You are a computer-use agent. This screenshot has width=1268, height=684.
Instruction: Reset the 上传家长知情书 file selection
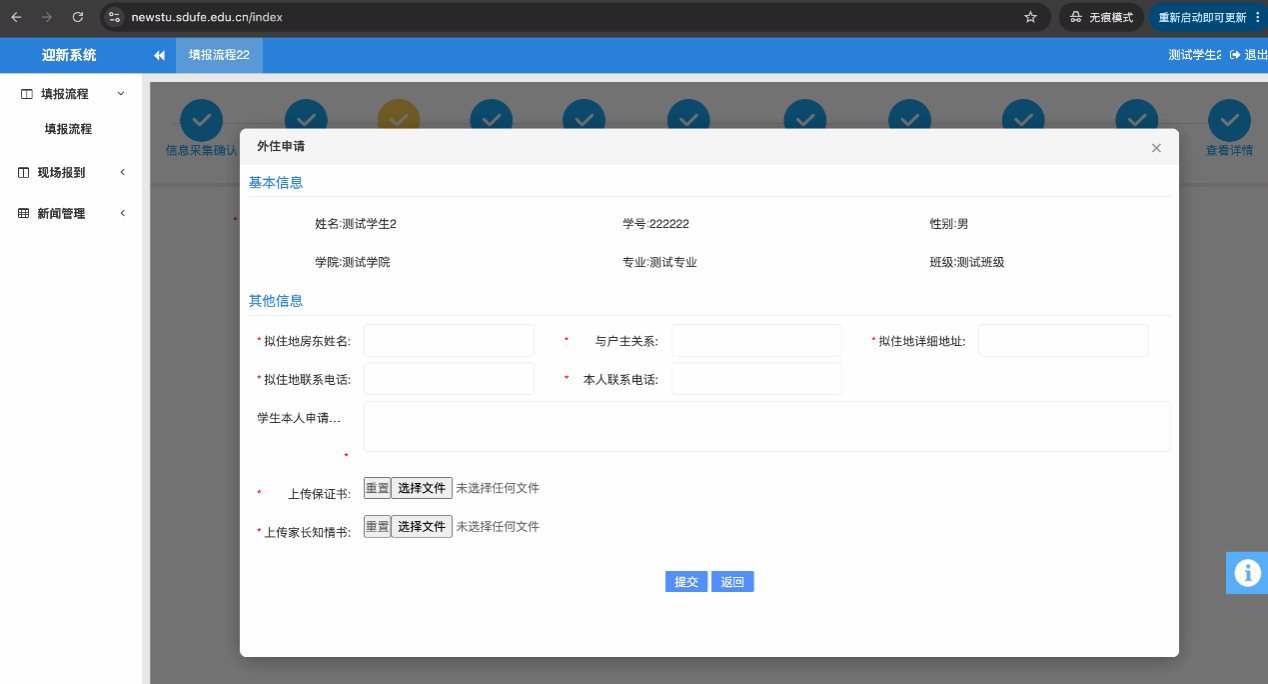(x=377, y=527)
